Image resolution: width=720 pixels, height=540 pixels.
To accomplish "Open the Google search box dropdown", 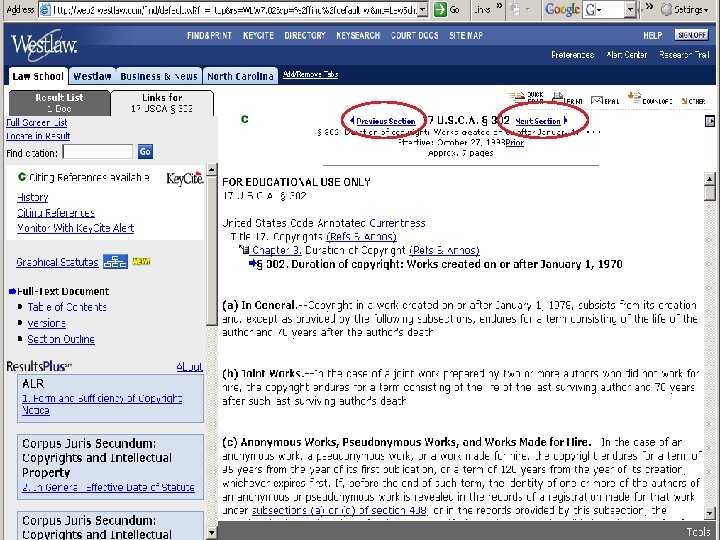I will click(630, 9).
